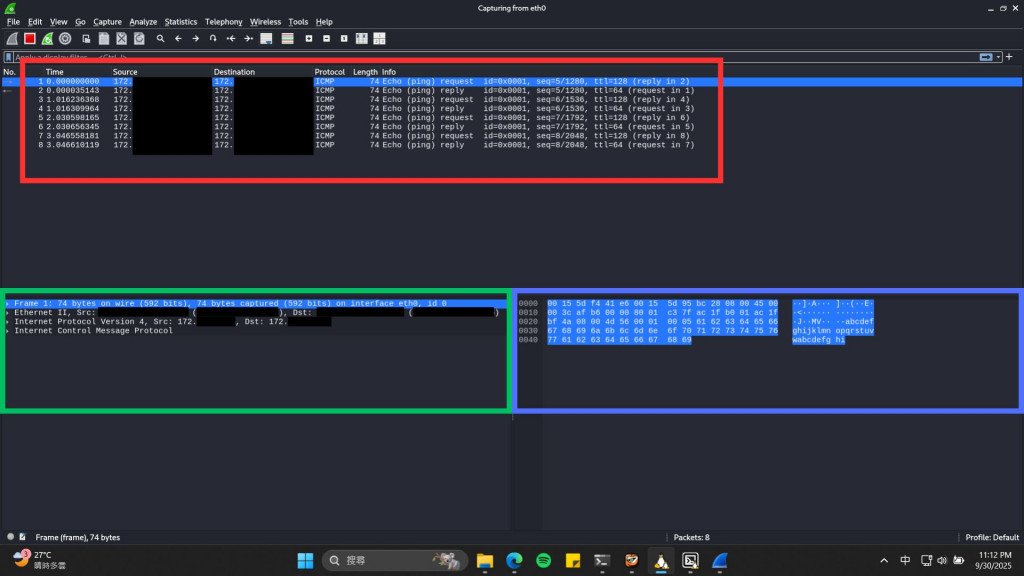
Task: Add a display filter button with plus
Action: pyautogui.click(x=1010, y=57)
